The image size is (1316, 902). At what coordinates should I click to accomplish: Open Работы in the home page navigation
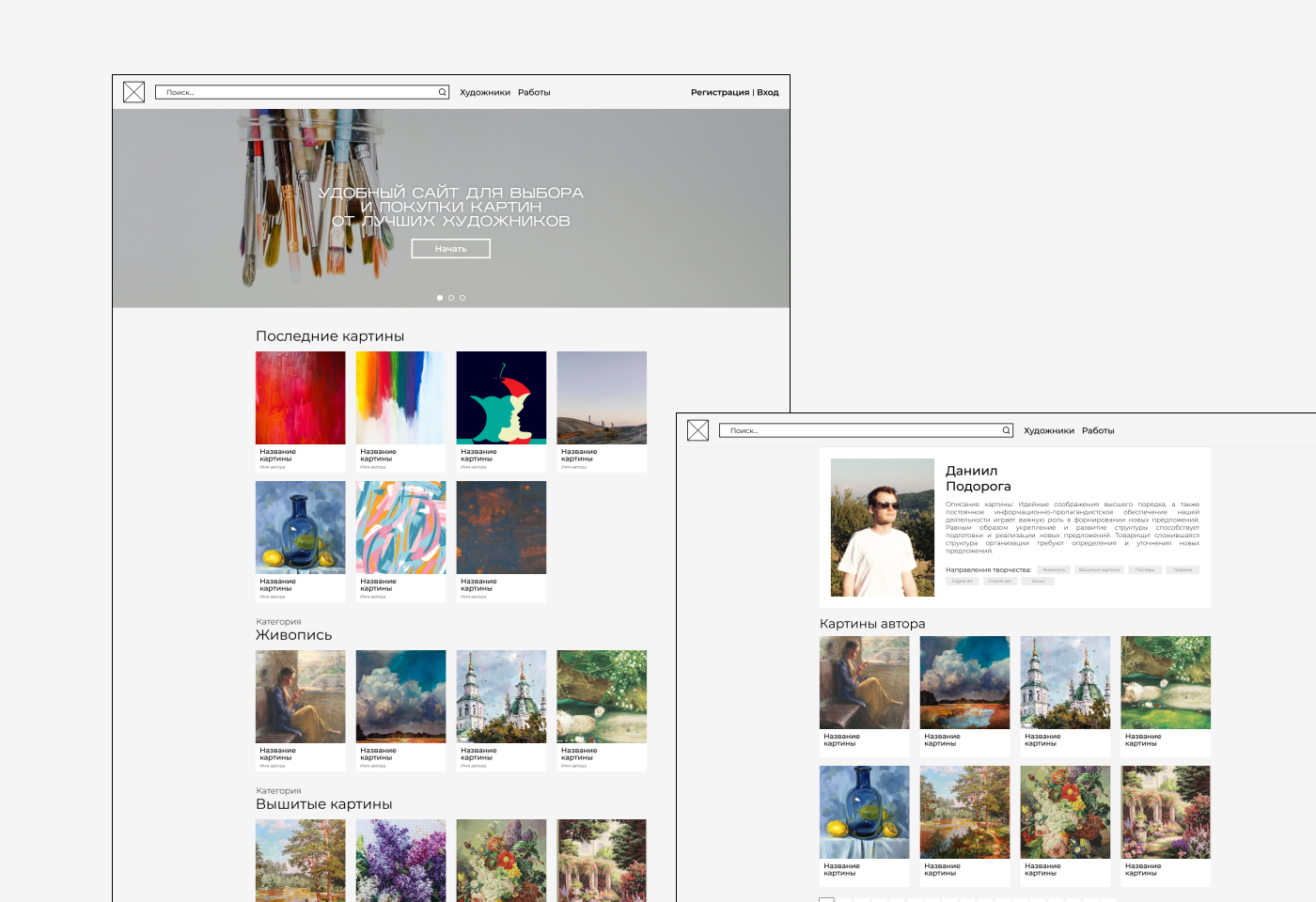tap(534, 92)
